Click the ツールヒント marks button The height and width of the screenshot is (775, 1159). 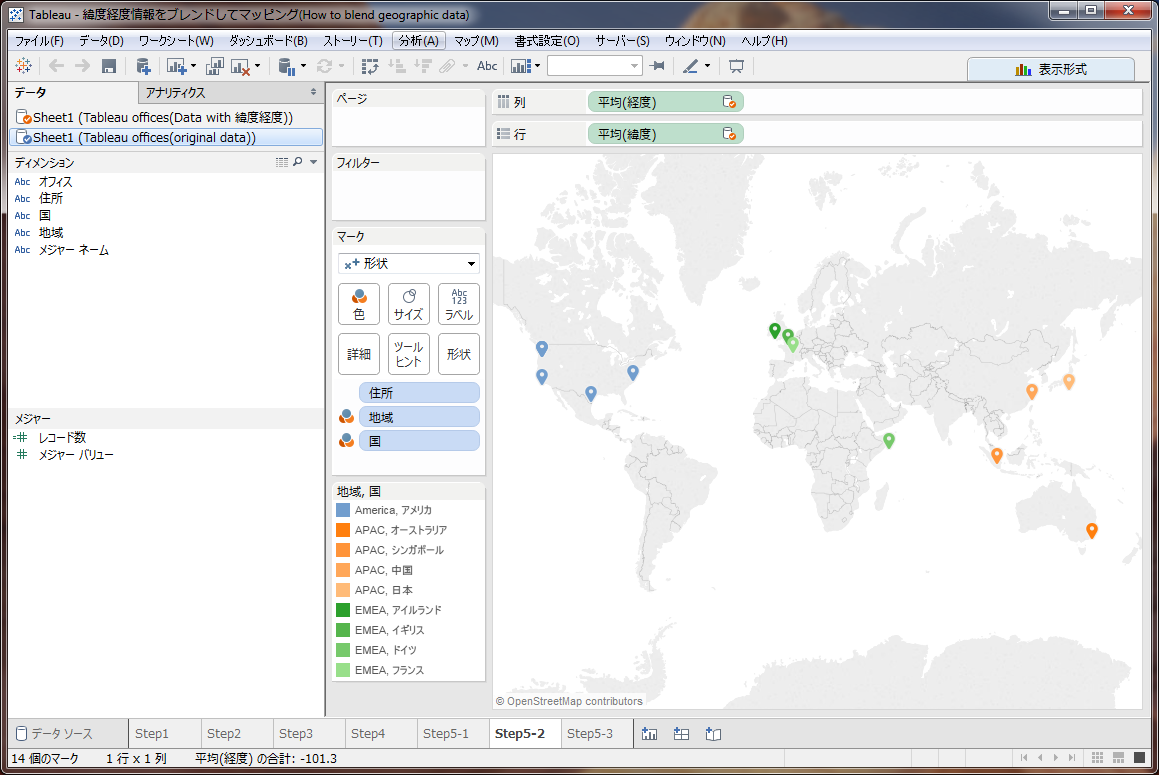tap(409, 354)
